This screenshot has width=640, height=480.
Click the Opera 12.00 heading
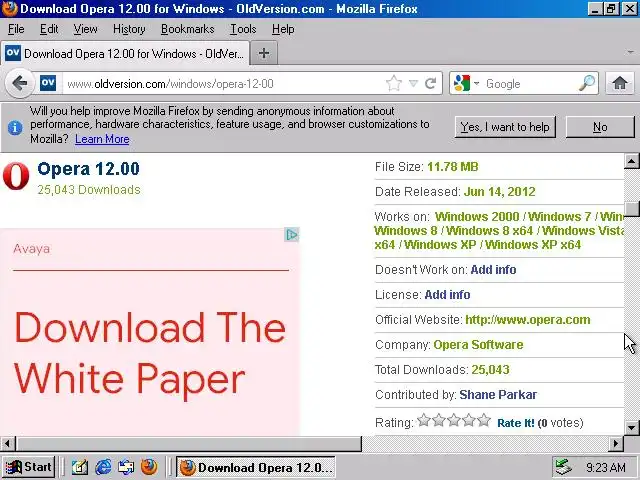(x=89, y=169)
